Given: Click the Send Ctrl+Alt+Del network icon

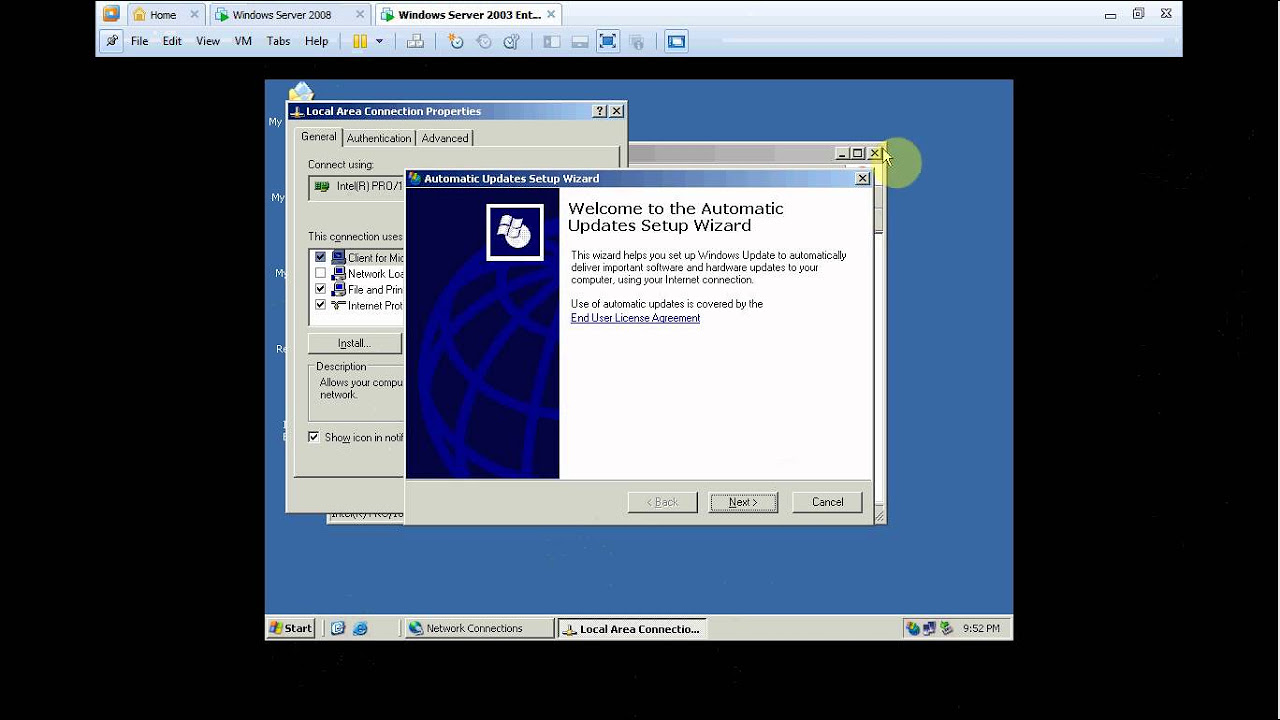Looking at the screenshot, I should [x=415, y=41].
